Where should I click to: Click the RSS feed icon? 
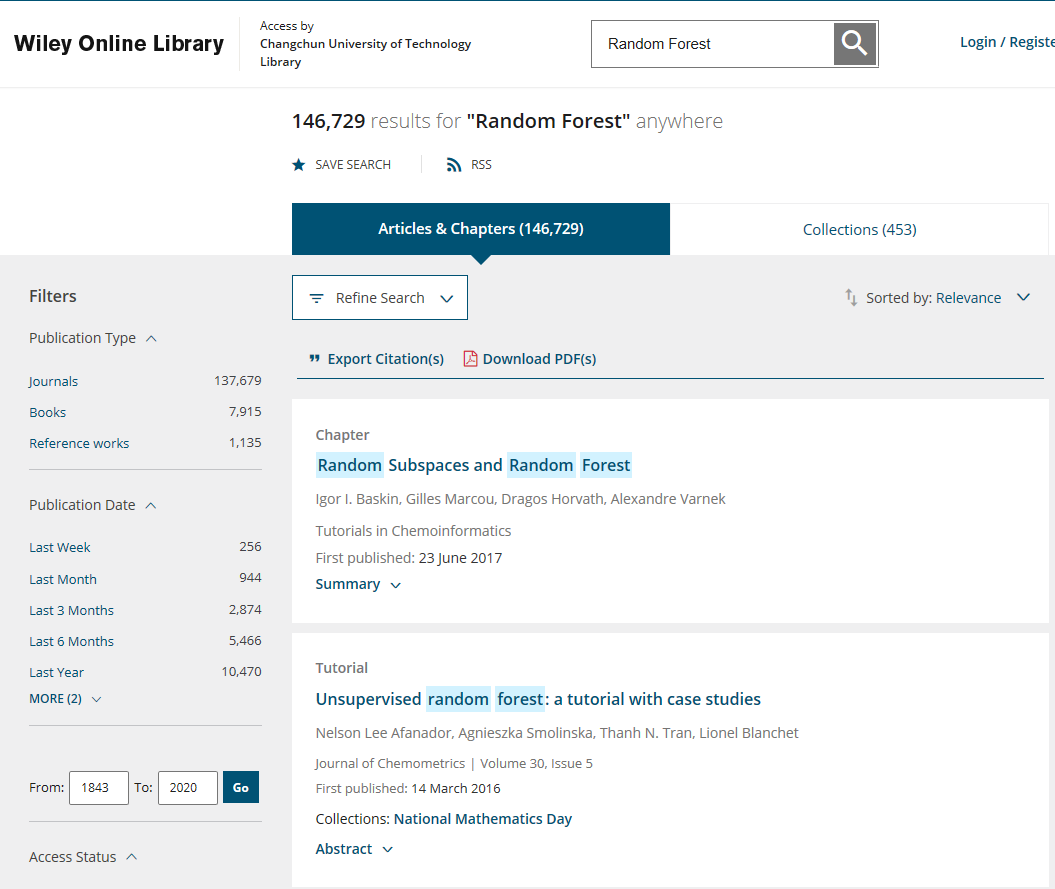[x=454, y=165]
